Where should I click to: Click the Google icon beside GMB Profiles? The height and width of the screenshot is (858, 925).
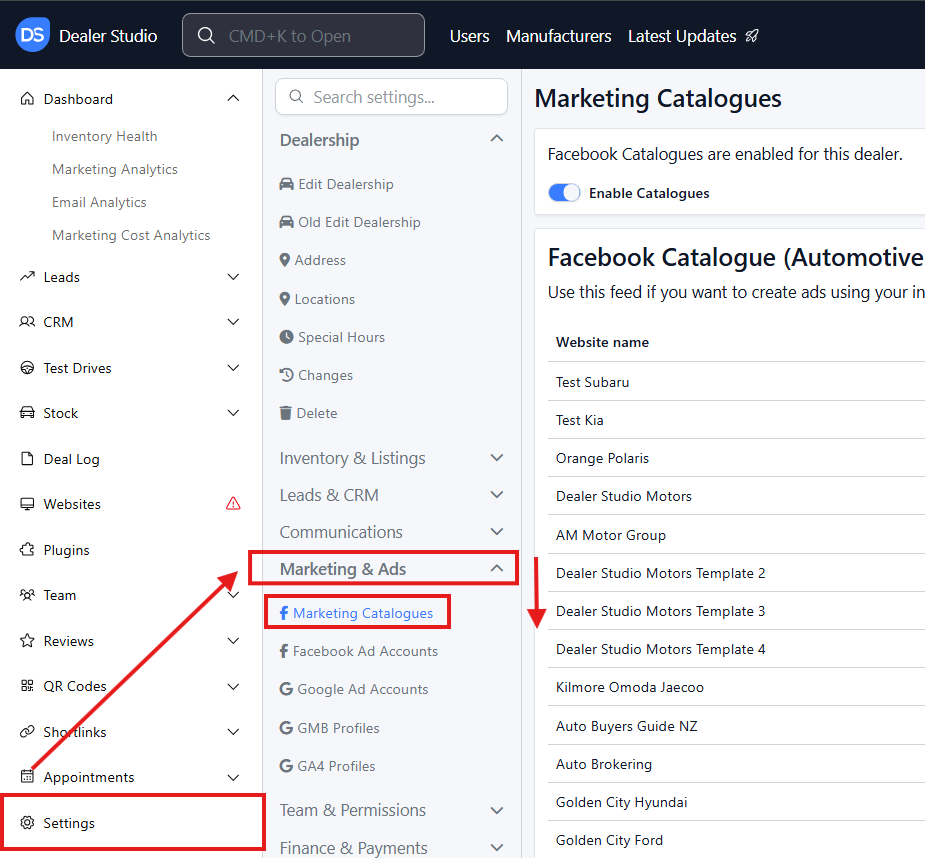pos(286,728)
